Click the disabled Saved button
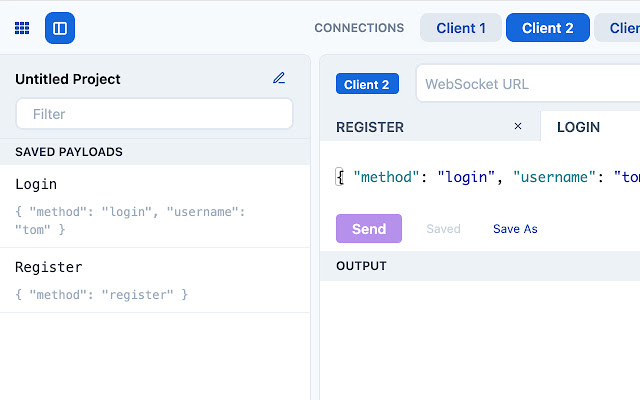Screen dimensions: 640x400 click(443, 229)
